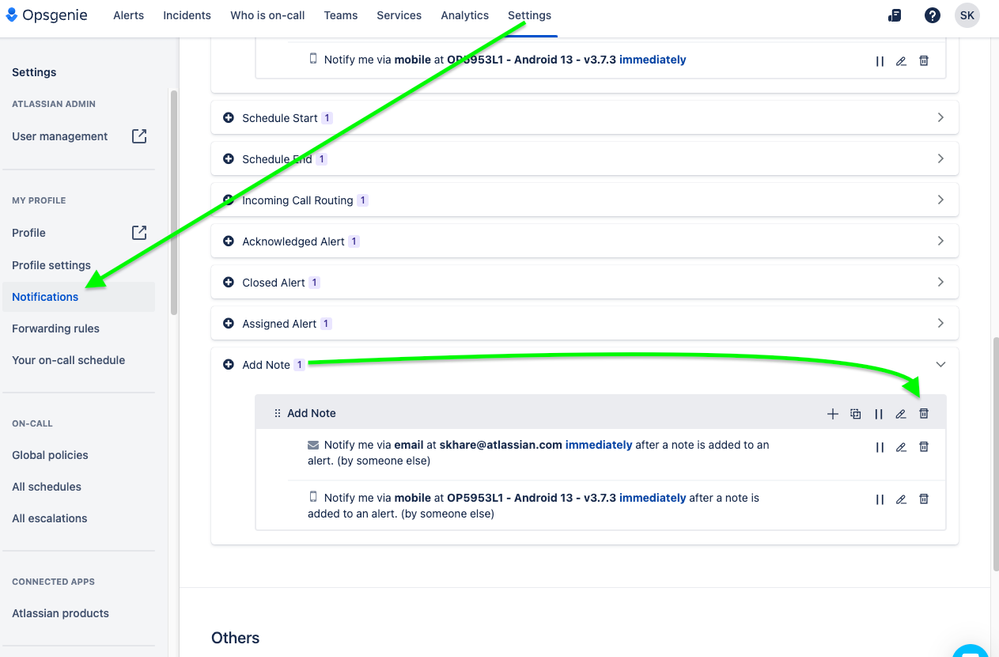This screenshot has height=657, width=999.
Task: Open Forwarding rules in sidebar
Action: [55, 329]
